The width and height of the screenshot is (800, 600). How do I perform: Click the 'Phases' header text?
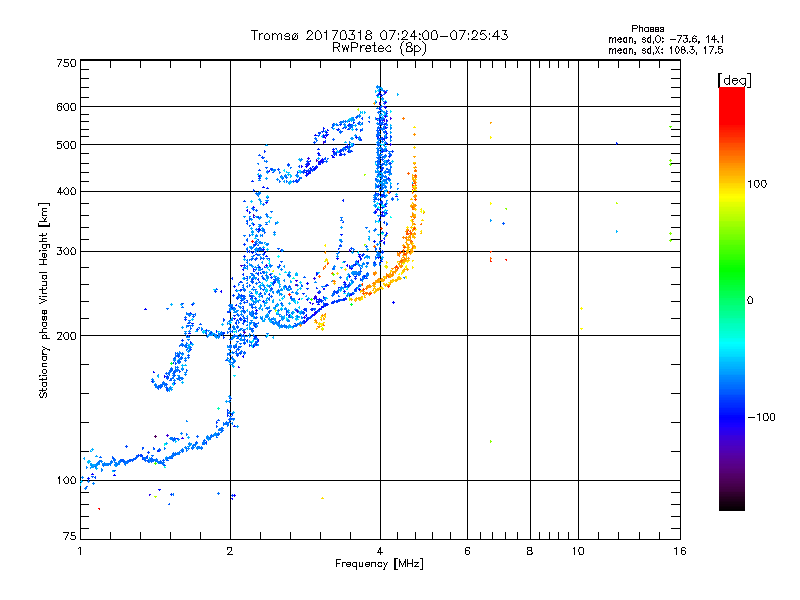coord(647,29)
